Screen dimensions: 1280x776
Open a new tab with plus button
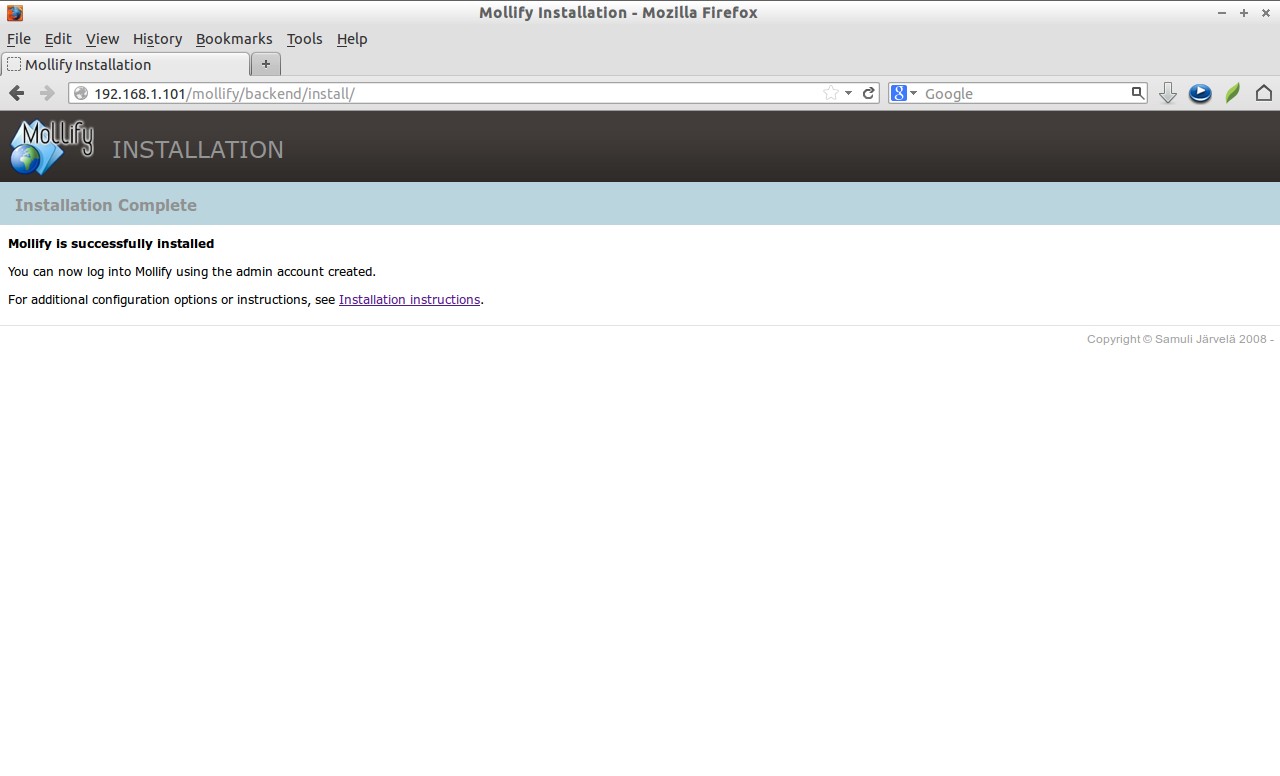point(265,64)
